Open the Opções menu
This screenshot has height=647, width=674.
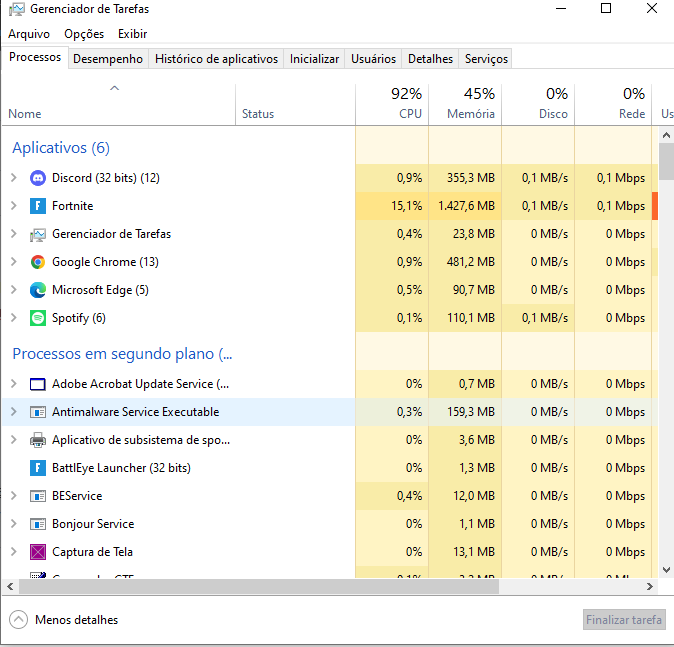click(x=84, y=34)
